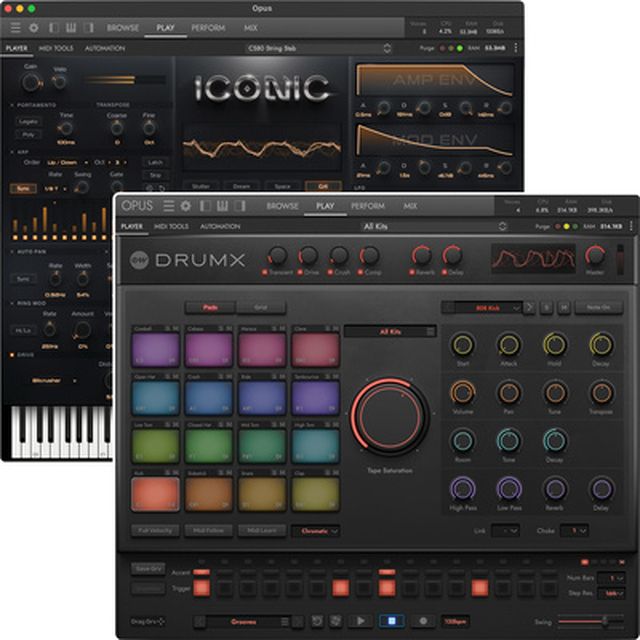Open three-dot options menu in DrumX window
The height and width of the screenshot is (640, 640).
[x=631, y=226]
